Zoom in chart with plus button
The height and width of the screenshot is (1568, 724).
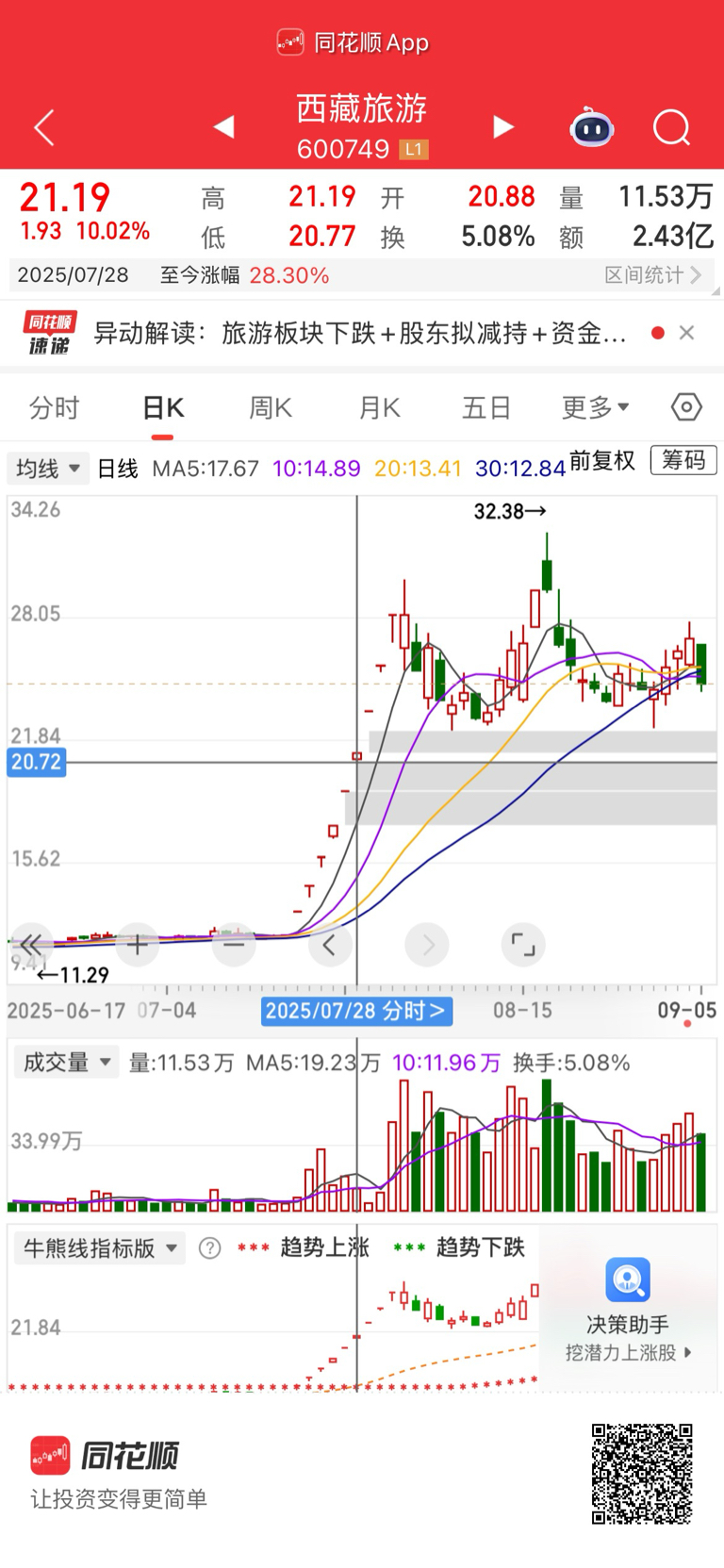pyautogui.click(x=138, y=944)
